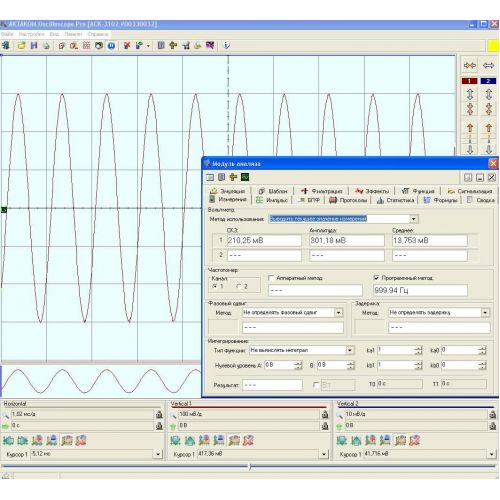Expand the phase shift method dropdown
500x500 pixels.
coord(338,313)
